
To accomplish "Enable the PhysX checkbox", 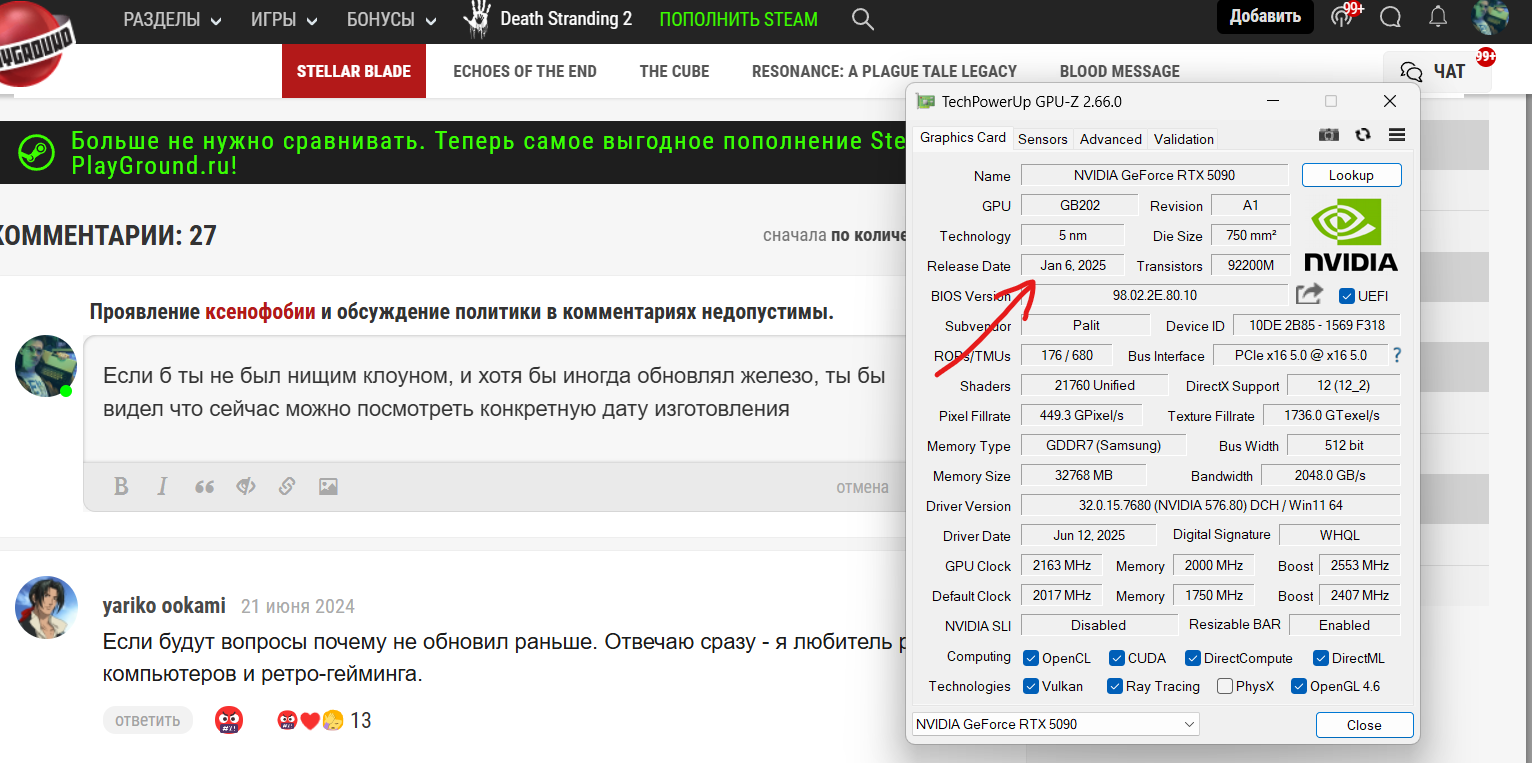I will 1224,686.
